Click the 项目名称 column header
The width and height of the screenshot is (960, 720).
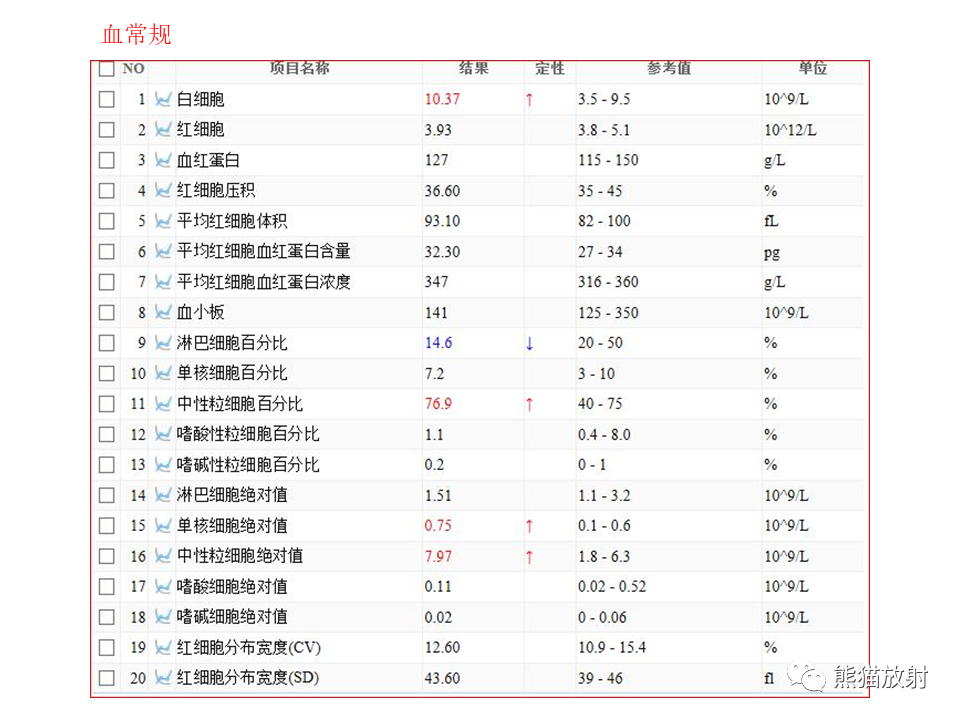[299, 68]
